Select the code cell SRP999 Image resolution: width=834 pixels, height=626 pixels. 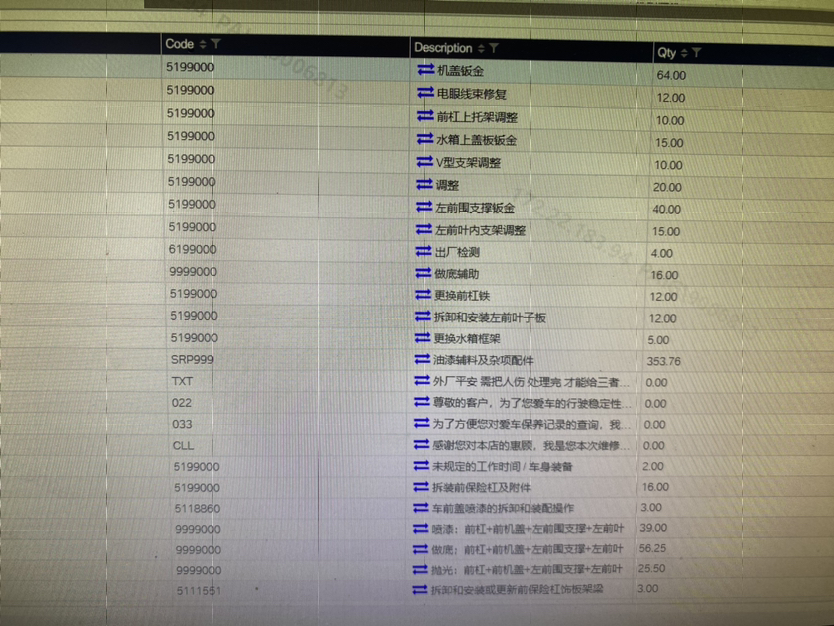click(x=192, y=360)
